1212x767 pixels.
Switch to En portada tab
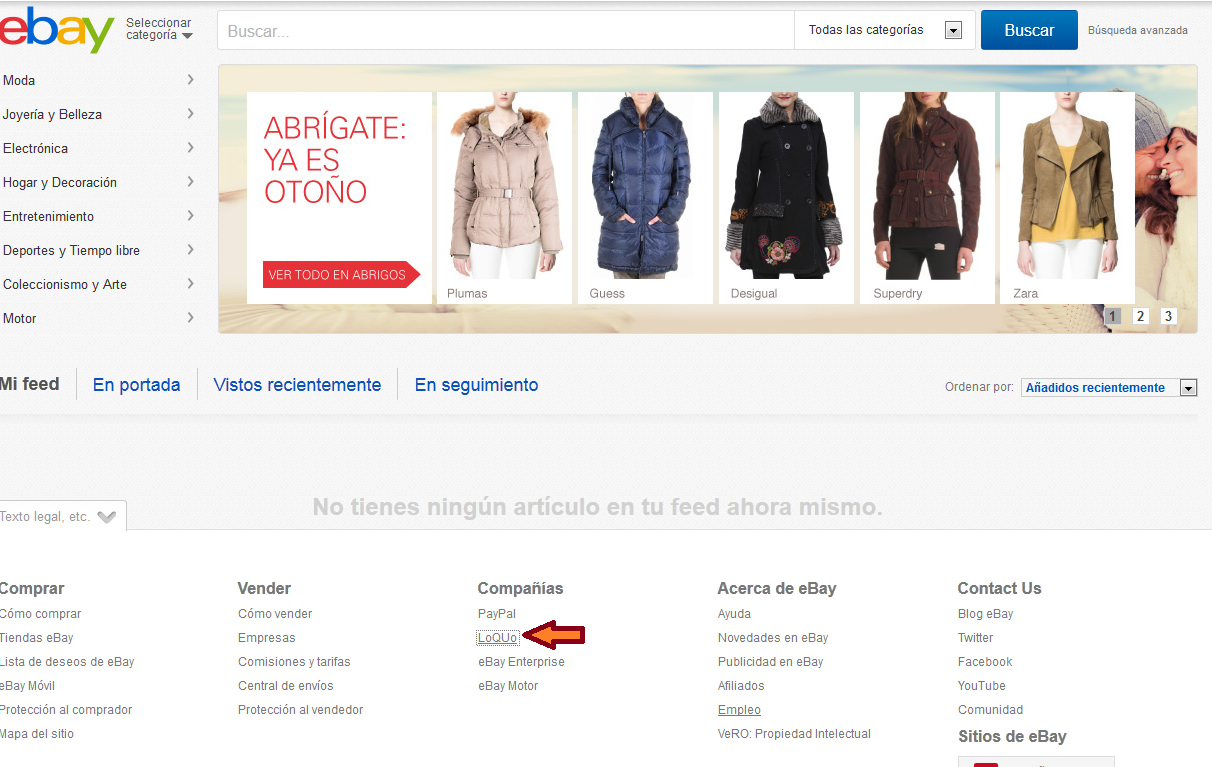click(137, 385)
